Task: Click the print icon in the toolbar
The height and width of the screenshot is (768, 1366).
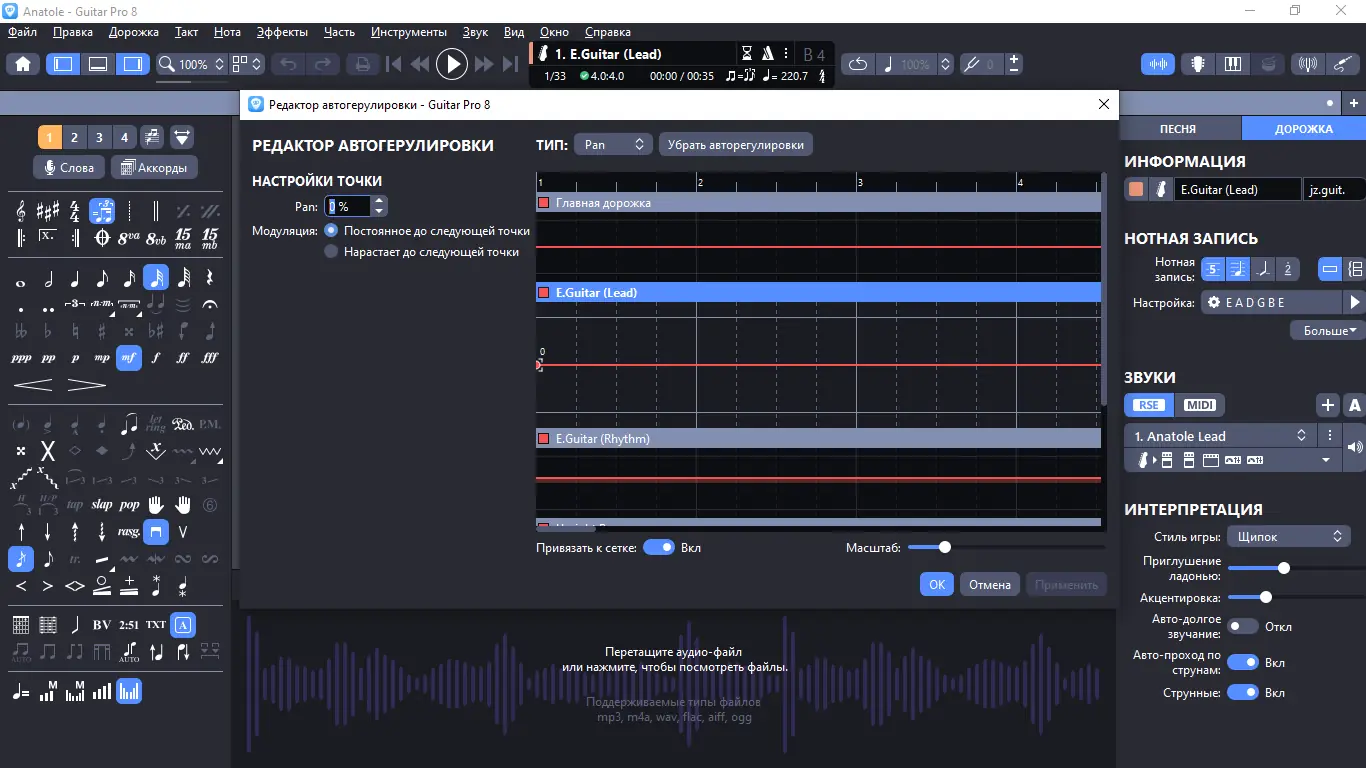Action: tap(362, 64)
